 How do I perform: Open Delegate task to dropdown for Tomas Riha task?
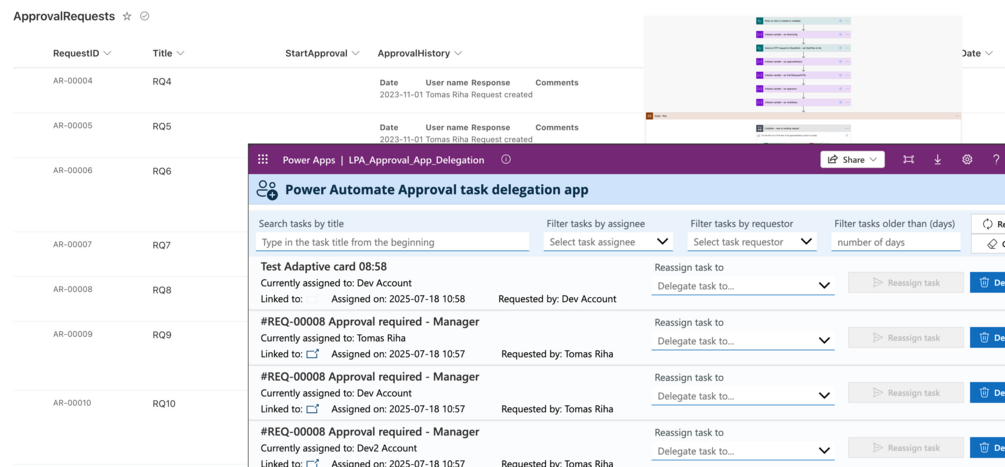pos(743,341)
